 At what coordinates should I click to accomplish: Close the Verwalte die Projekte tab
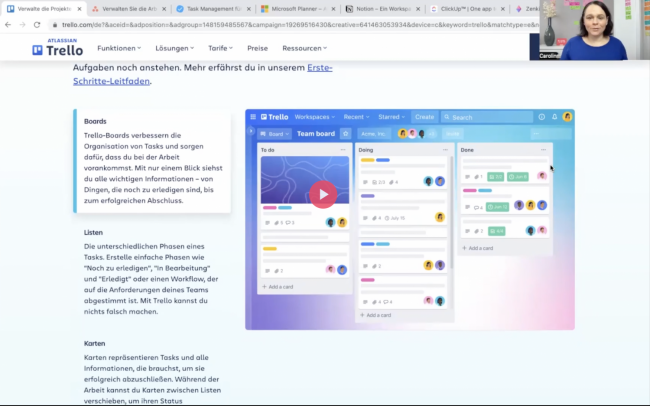click(79, 9)
